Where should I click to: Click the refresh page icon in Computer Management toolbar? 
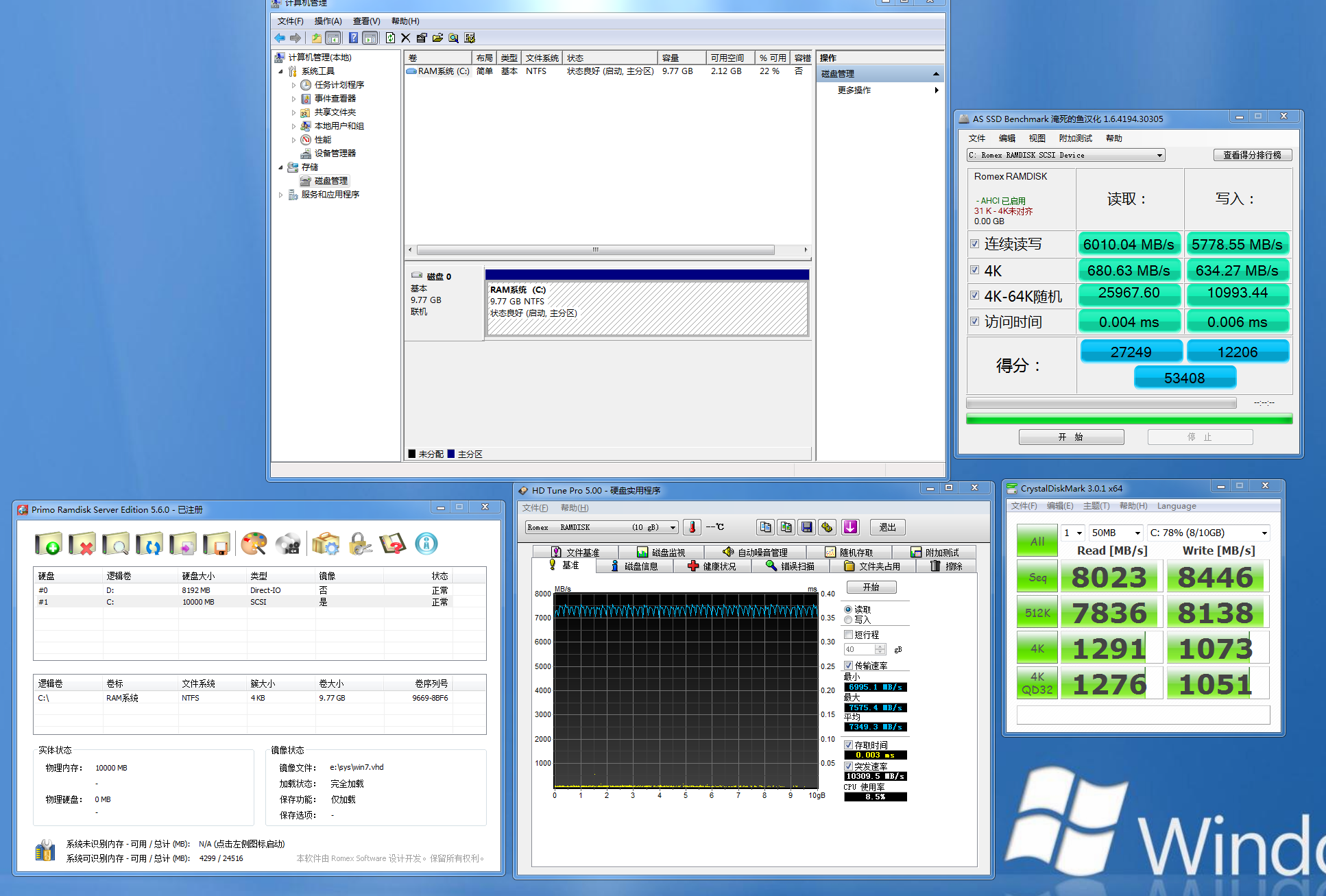[390, 38]
